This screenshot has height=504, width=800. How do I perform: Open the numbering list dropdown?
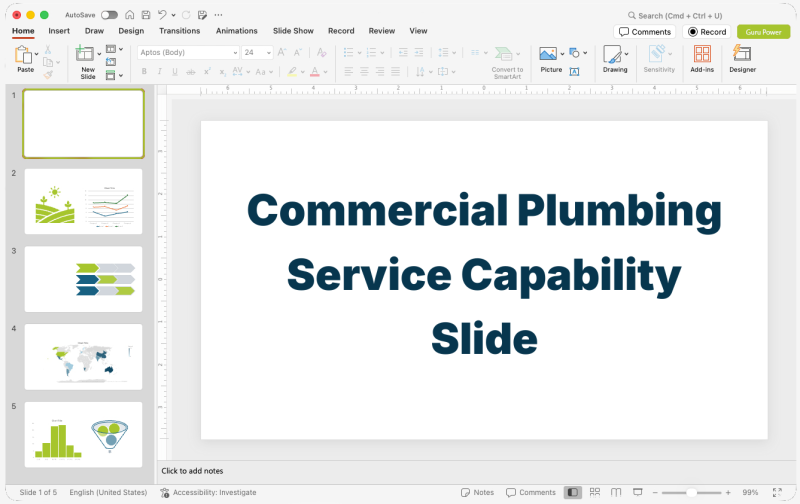pos(382,53)
